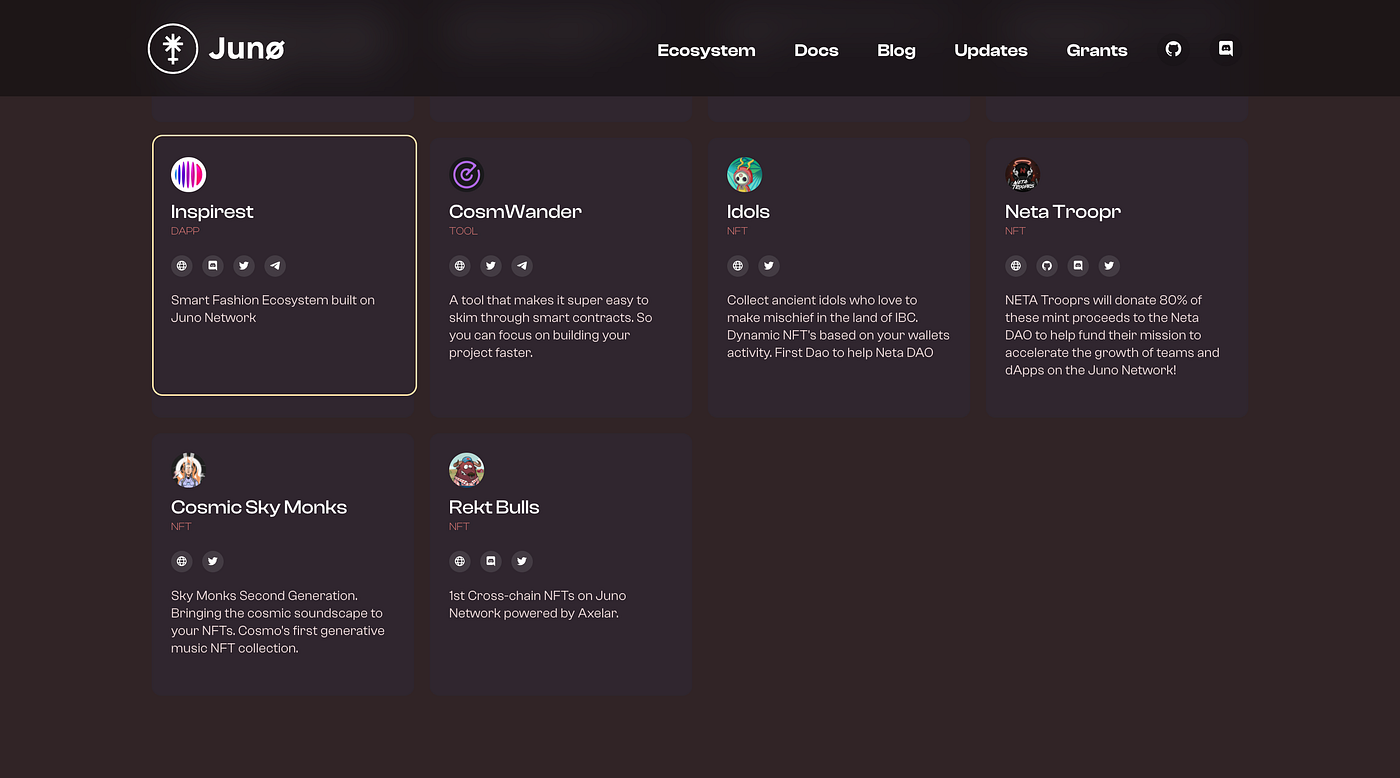This screenshot has height=778, width=1400.
Task: Open Neta Troopr website globe icon
Action: pos(1015,266)
